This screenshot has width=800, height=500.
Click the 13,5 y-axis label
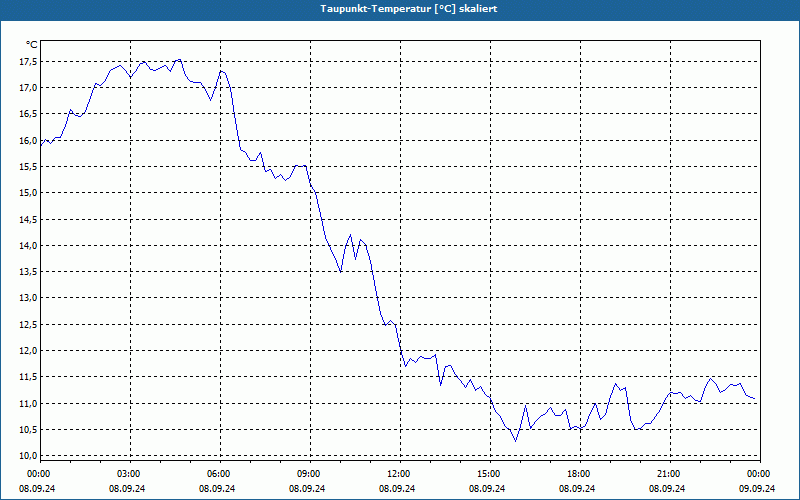28,272
